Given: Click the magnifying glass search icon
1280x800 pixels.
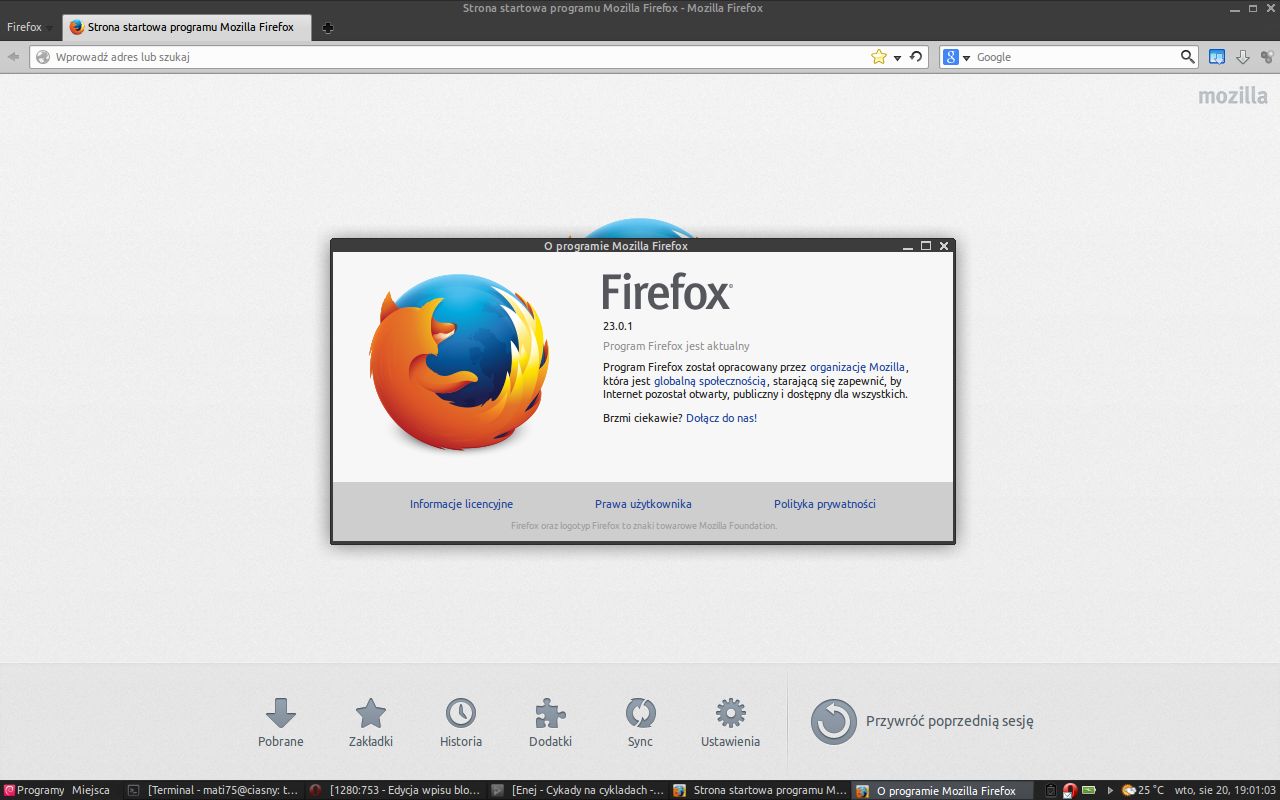Looking at the screenshot, I should click(1188, 57).
